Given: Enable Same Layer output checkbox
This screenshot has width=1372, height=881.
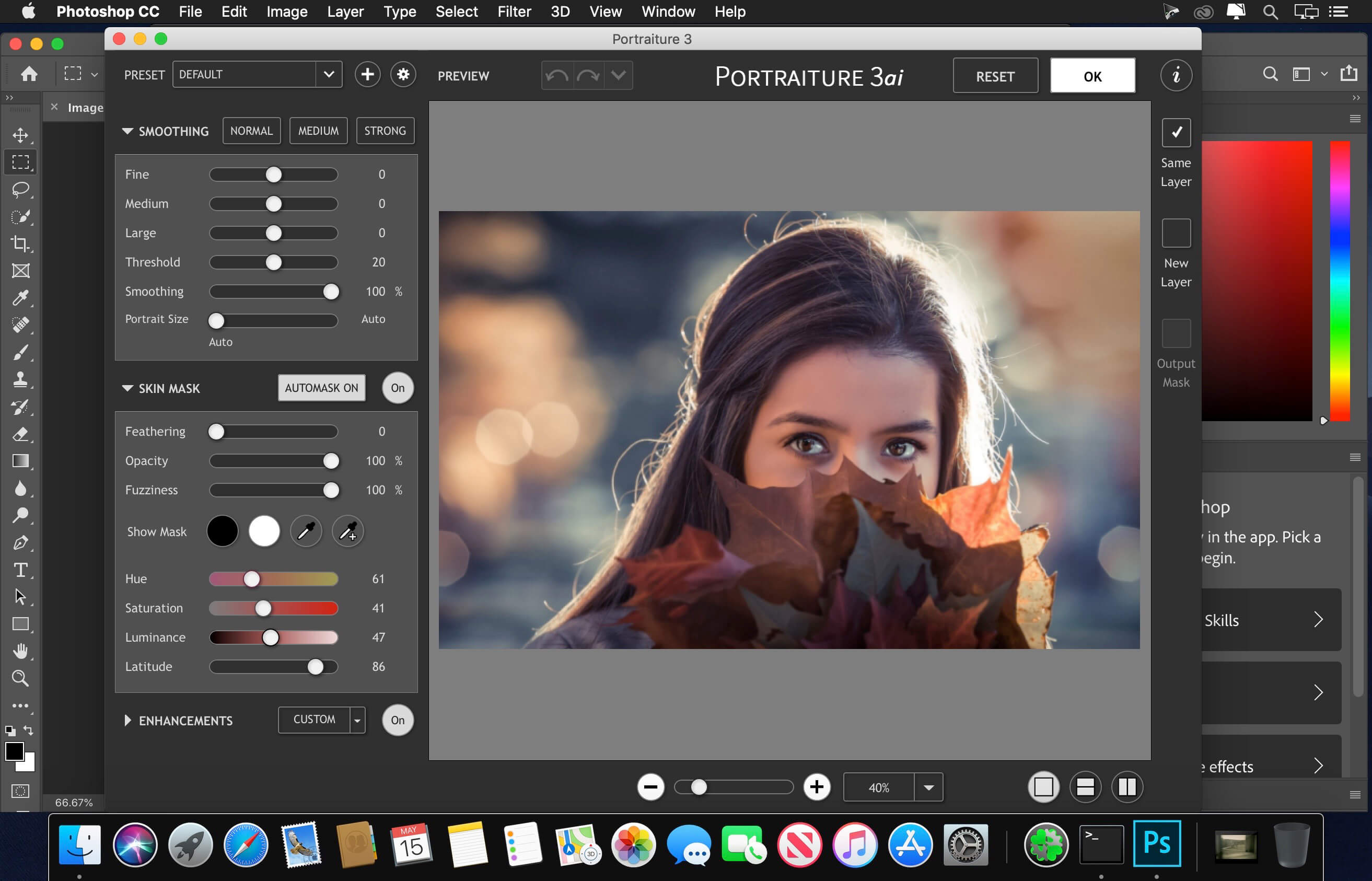Looking at the screenshot, I should (1175, 132).
